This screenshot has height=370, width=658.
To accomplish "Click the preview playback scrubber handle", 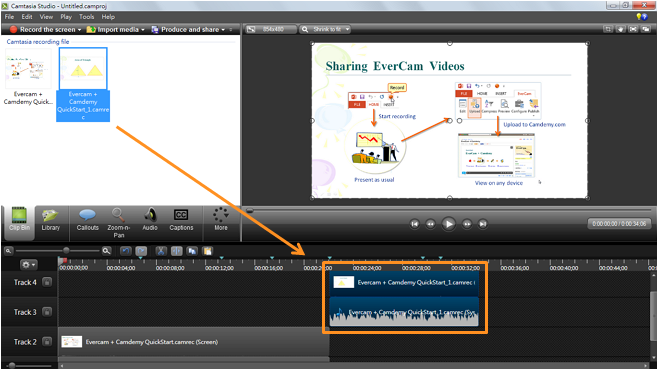I will click(250, 211).
